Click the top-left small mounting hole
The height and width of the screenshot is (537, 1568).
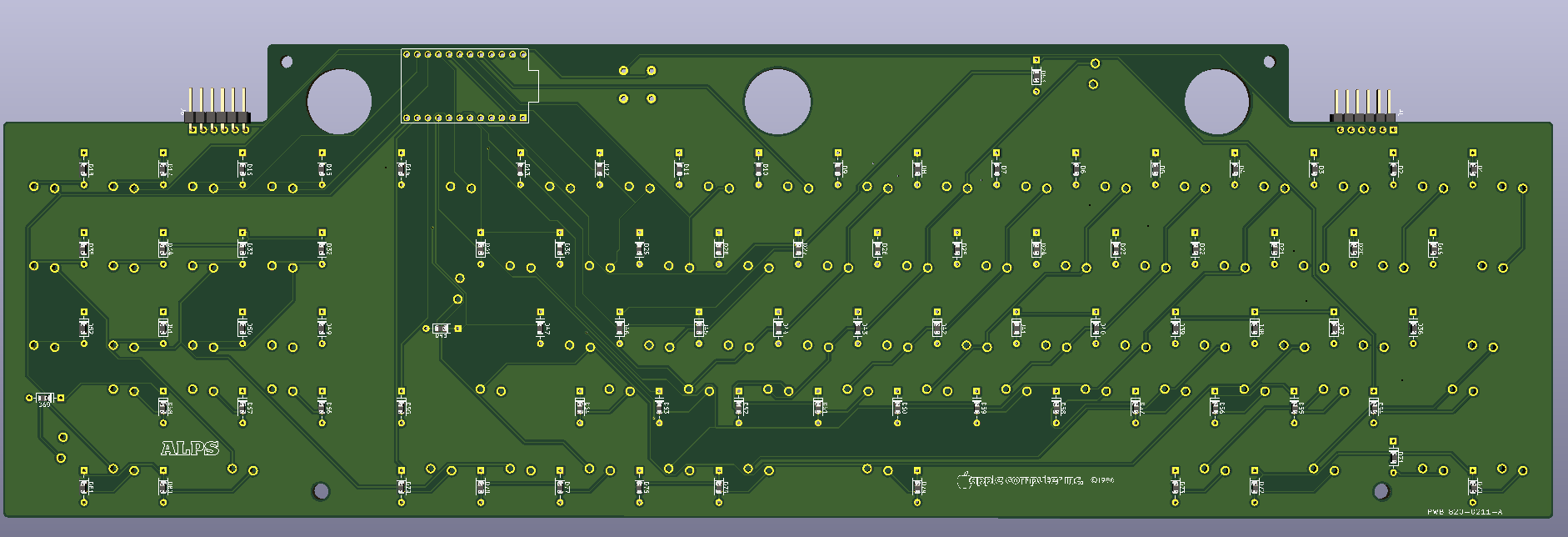pos(287,62)
